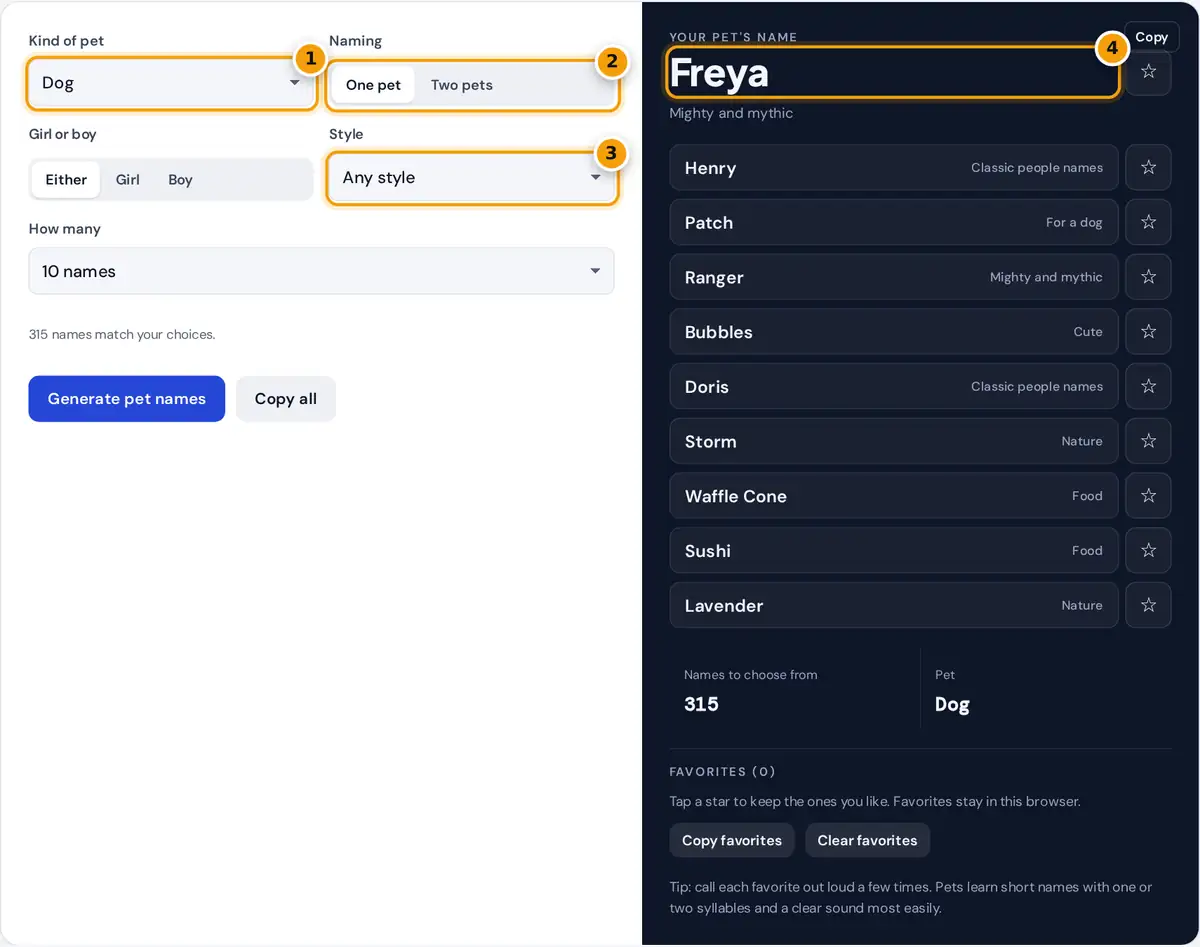
Task: Star the main name Freya
Action: pyautogui.click(x=1148, y=72)
